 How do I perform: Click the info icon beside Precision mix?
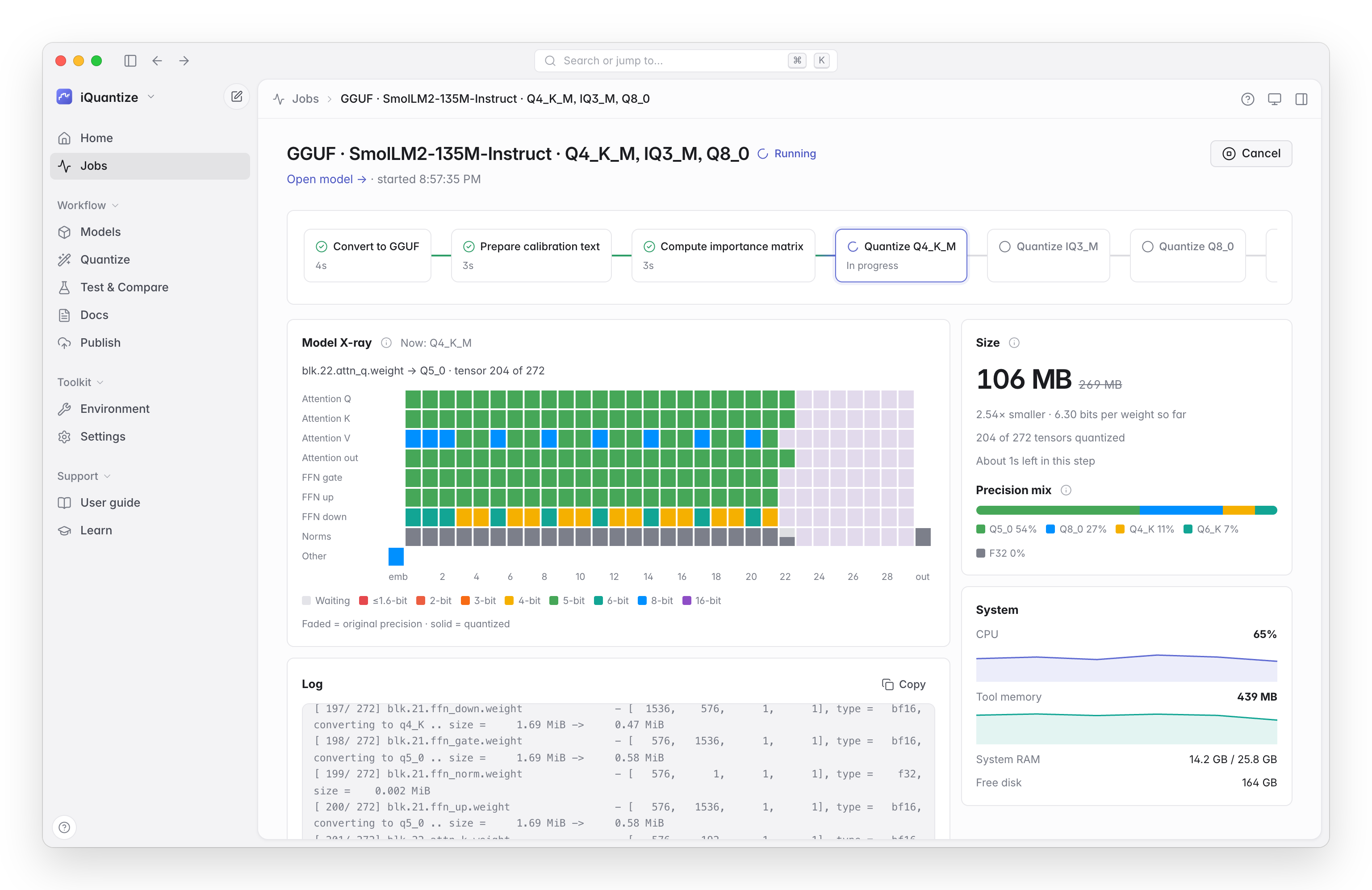click(x=1066, y=490)
